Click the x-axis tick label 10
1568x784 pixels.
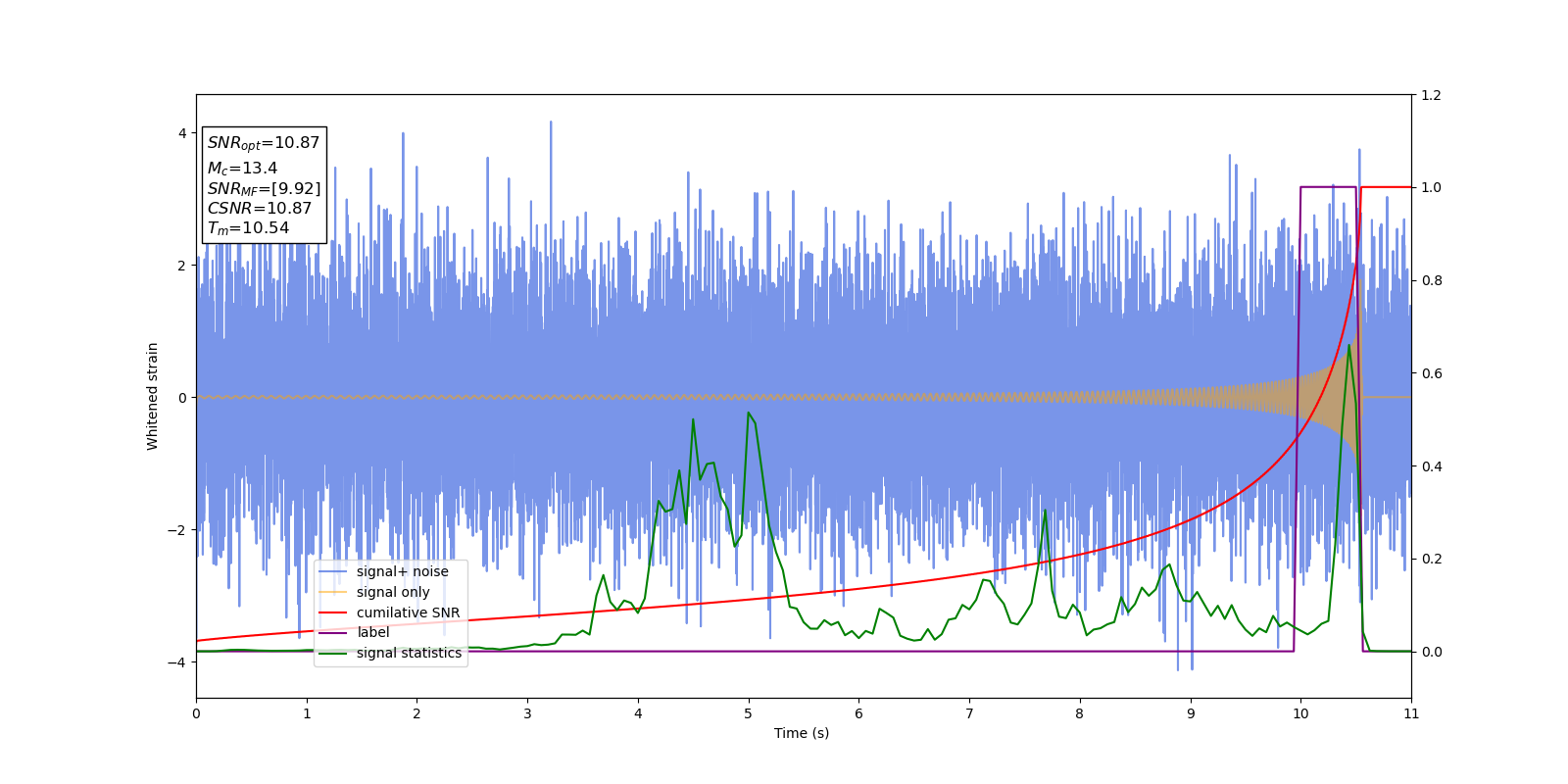pyautogui.click(x=1300, y=713)
